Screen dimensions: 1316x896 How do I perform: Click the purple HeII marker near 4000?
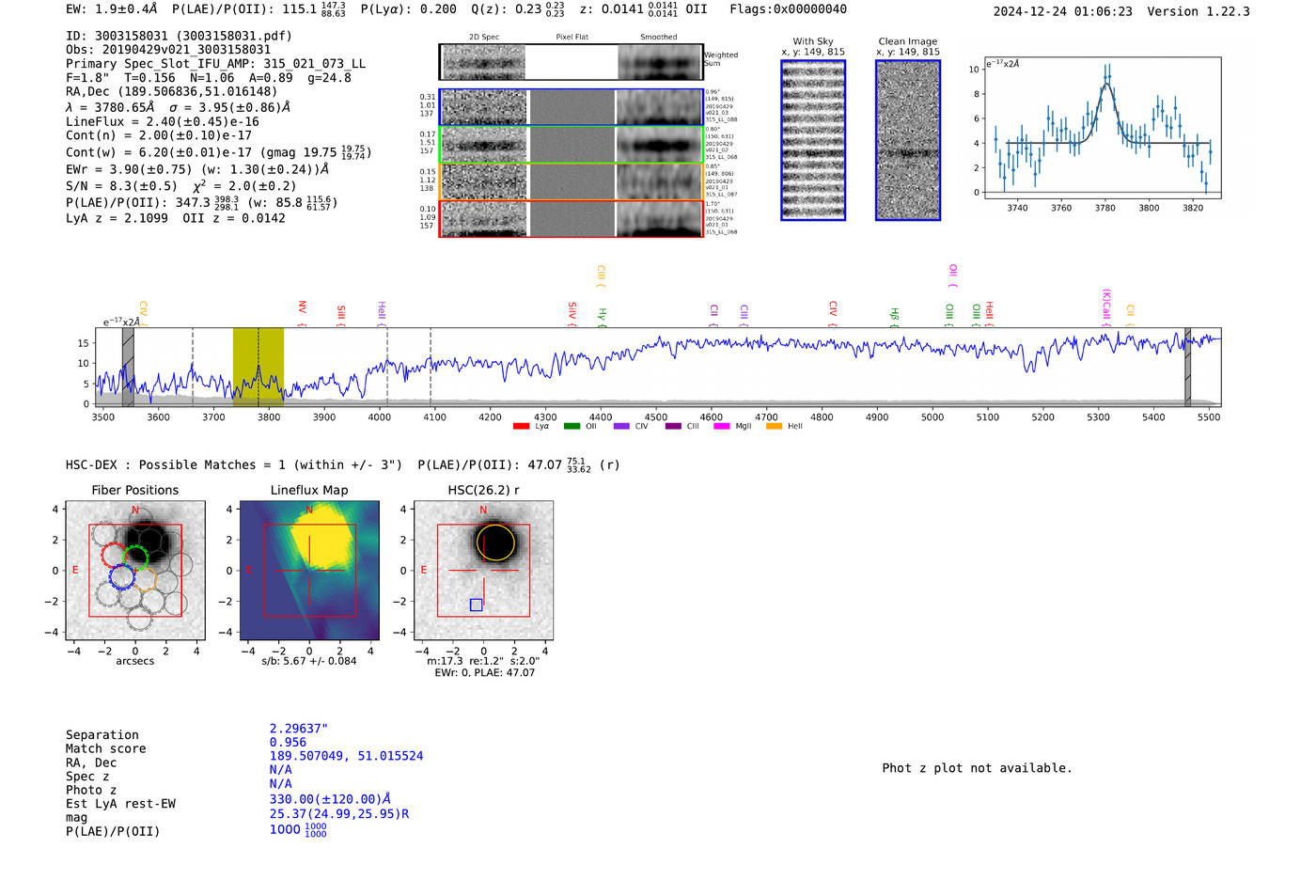382,313
